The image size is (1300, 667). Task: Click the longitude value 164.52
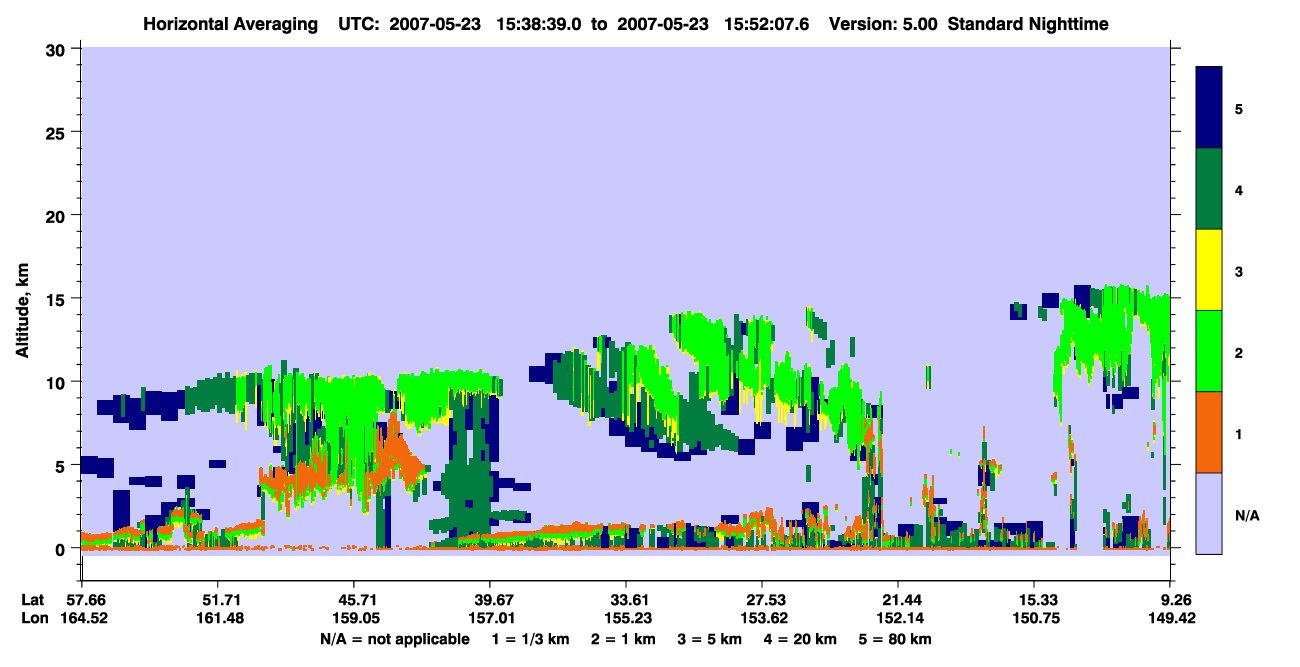pos(84,617)
